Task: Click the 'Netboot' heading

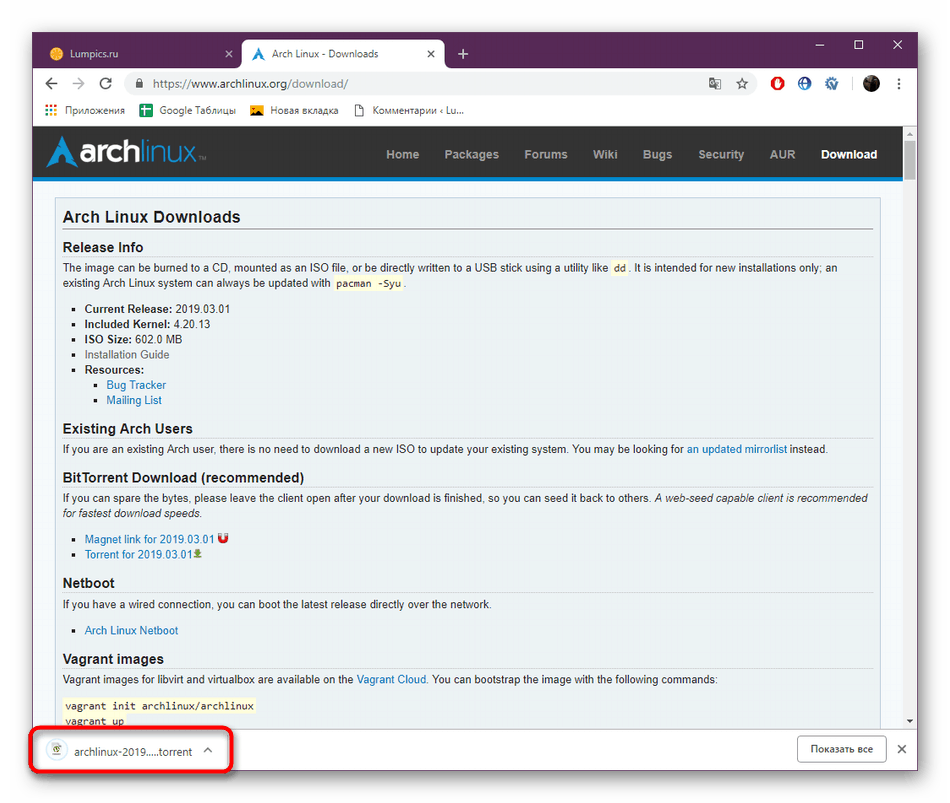Action: coord(88,583)
